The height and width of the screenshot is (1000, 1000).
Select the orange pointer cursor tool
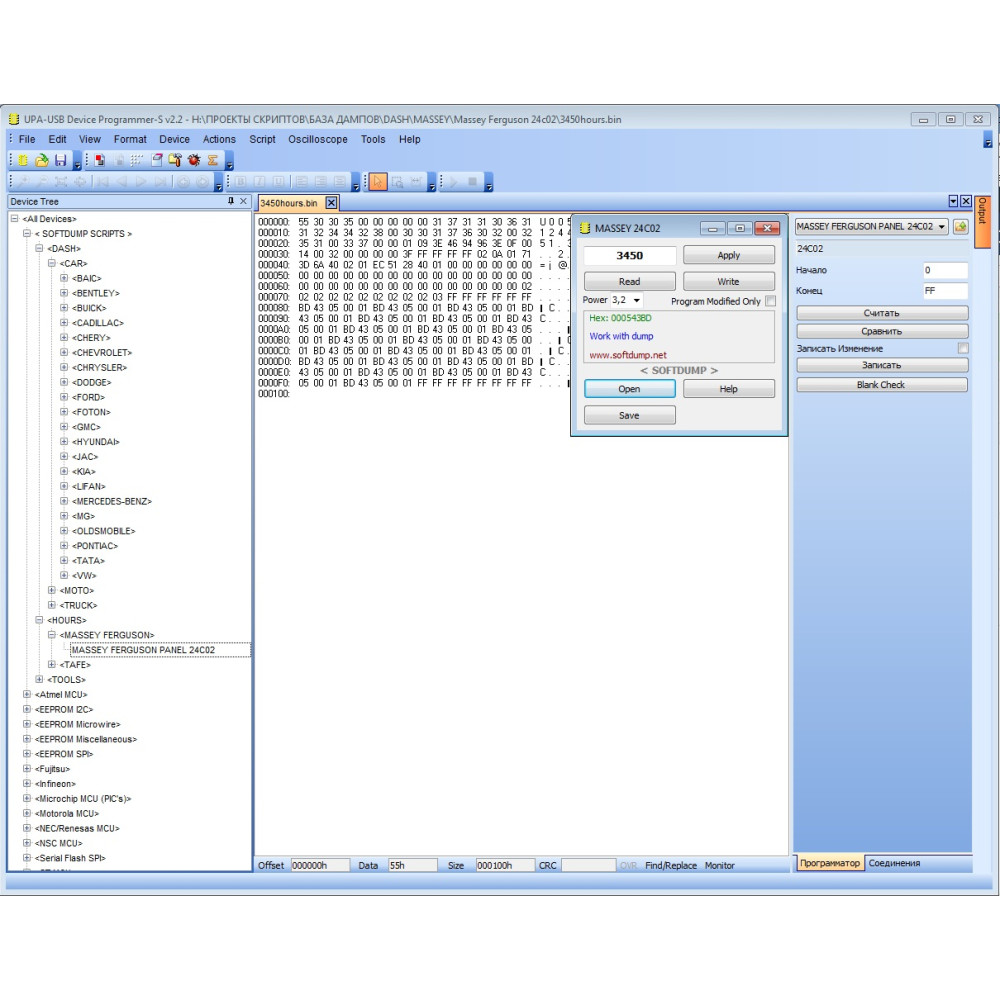click(x=378, y=182)
